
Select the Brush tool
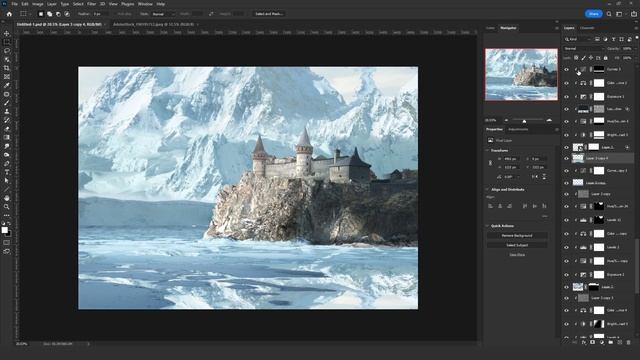point(7,103)
